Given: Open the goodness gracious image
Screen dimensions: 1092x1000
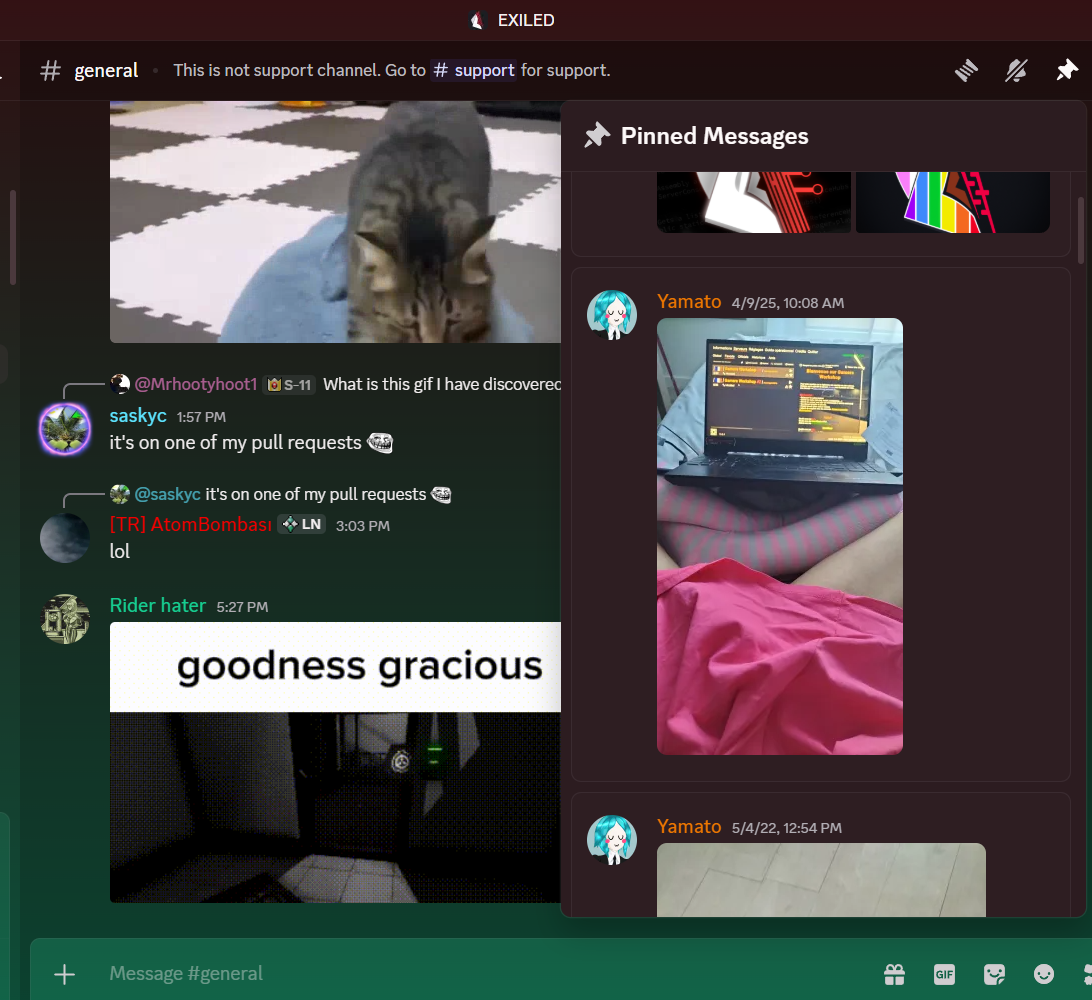Looking at the screenshot, I should [x=335, y=763].
